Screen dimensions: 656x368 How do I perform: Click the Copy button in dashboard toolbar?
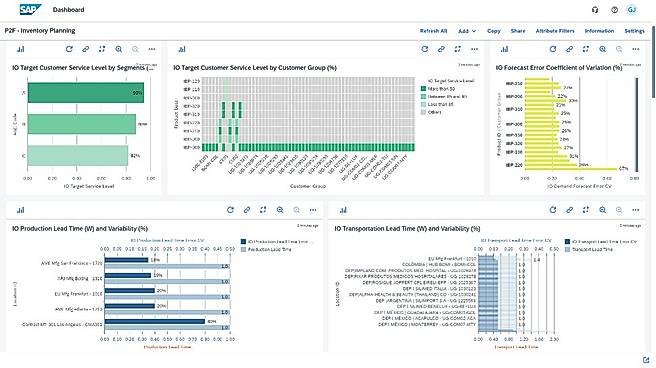(494, 31)
